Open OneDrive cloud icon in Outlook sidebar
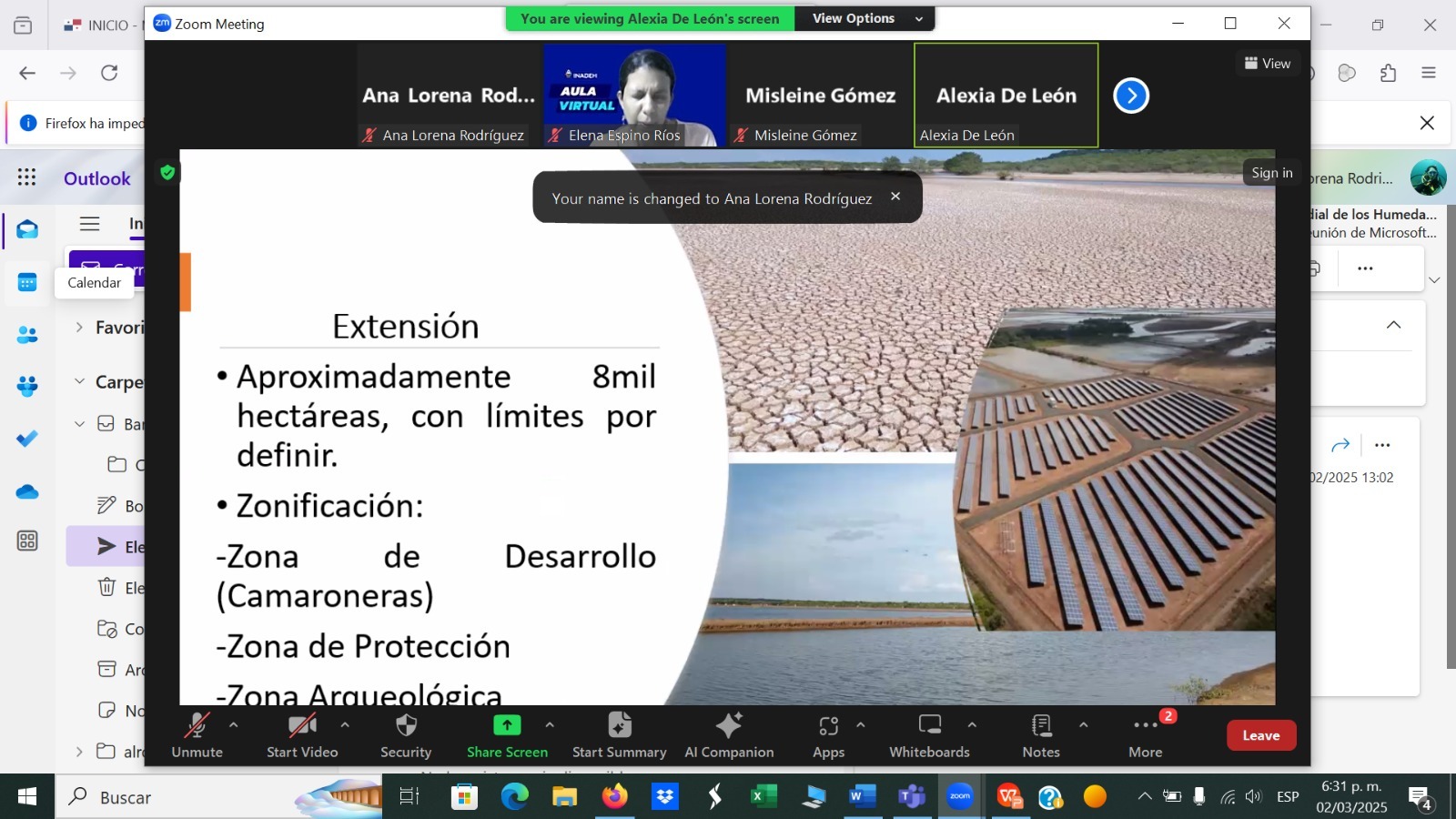This screenshot has width=1456, height=819. (27, 491)
